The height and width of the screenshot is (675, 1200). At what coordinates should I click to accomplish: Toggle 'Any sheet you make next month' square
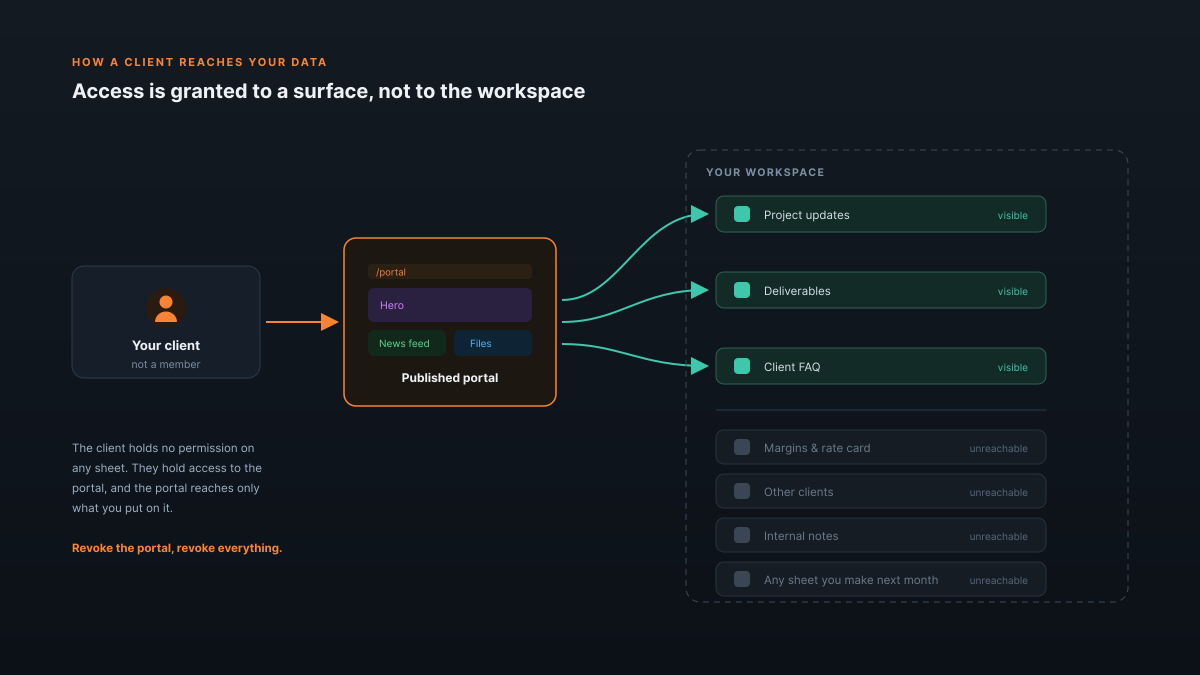click(x=742, y=579)
